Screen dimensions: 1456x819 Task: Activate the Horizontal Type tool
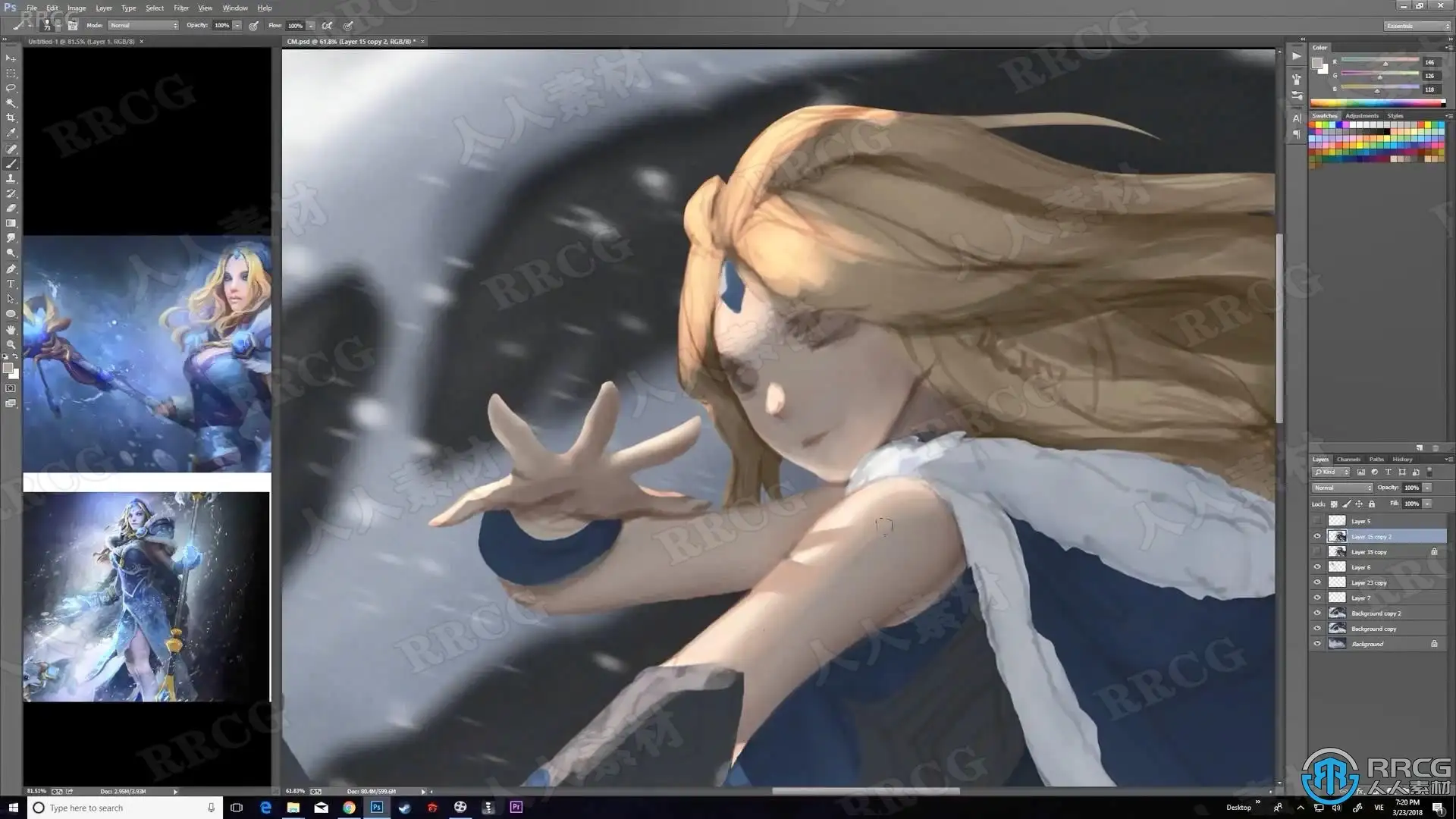(x=11, y=284)
